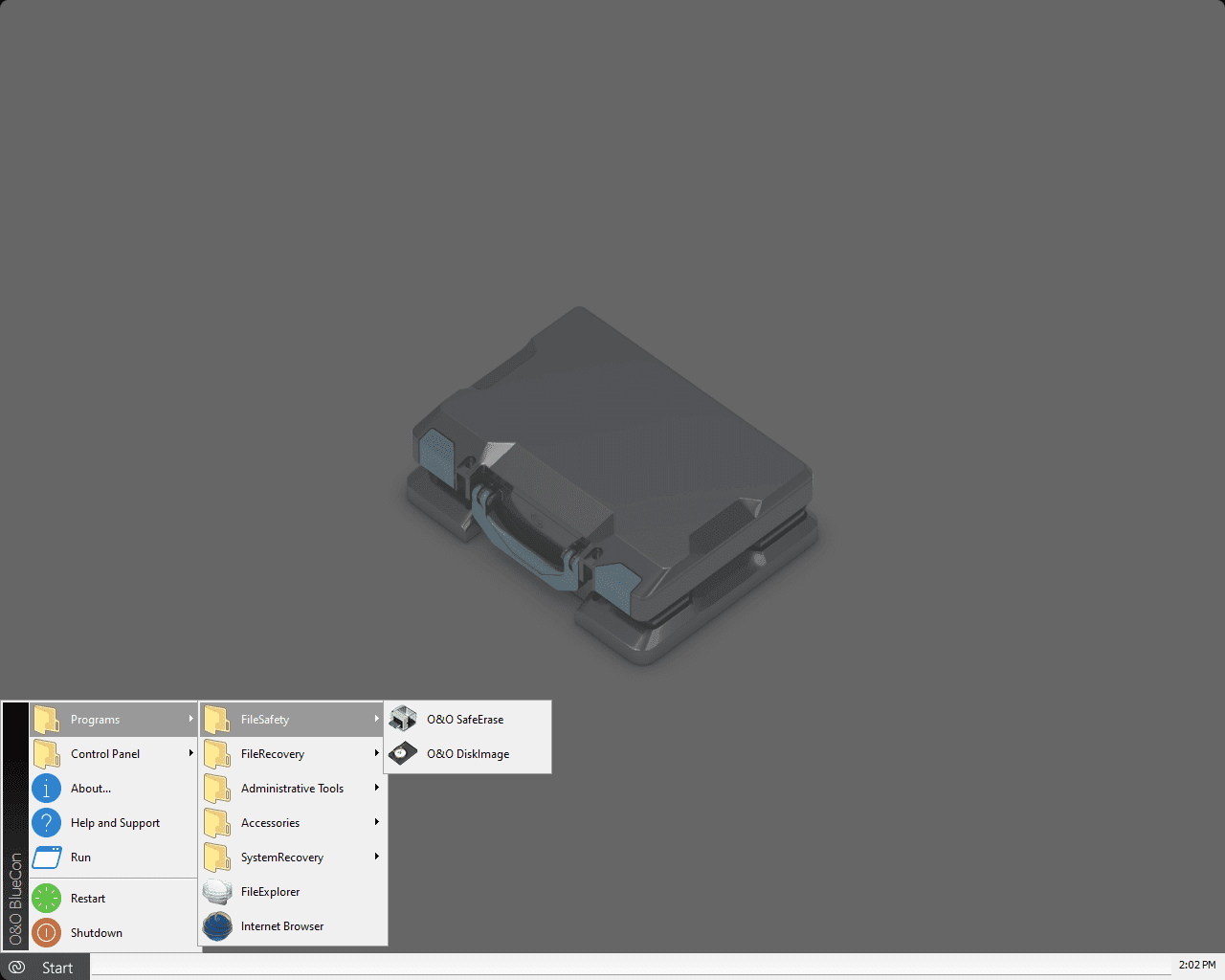Launch O&O SafeErase from the submenu
1225x980 pixels.
coord(468,720)
